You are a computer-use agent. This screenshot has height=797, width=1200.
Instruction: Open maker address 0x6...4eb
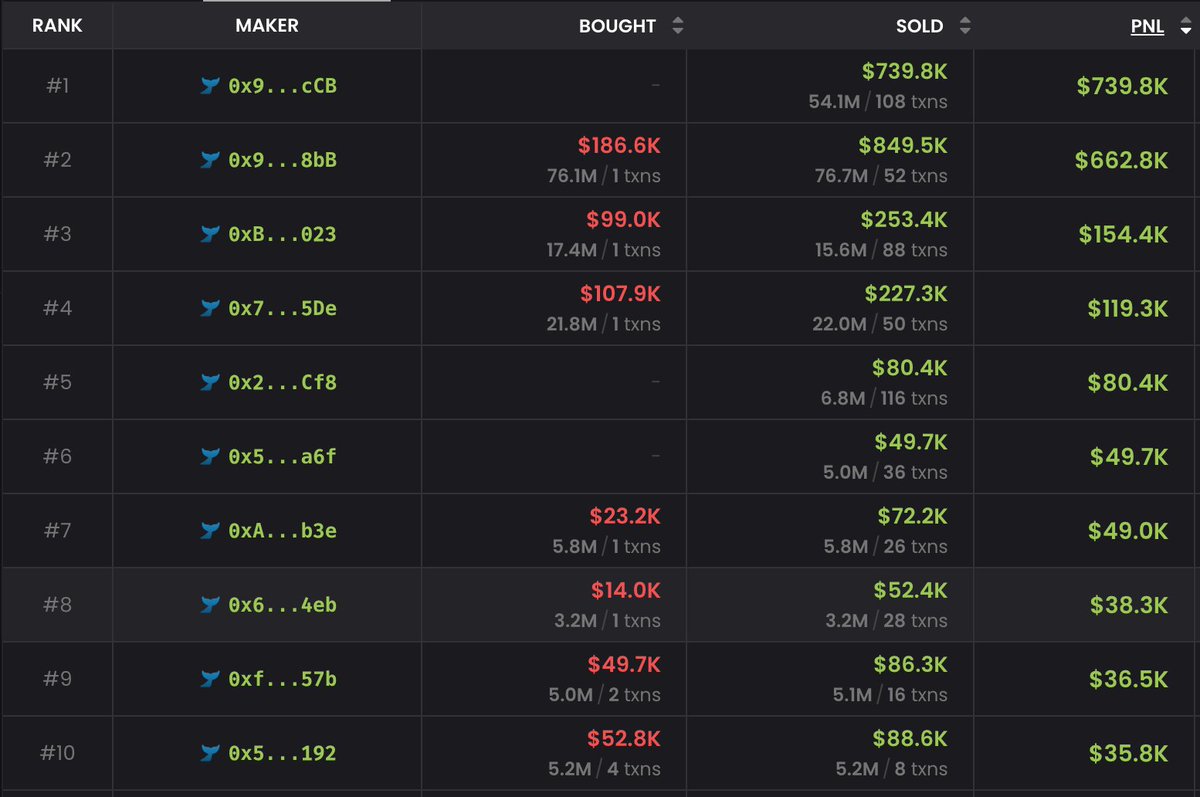click(x=283, y=604)
